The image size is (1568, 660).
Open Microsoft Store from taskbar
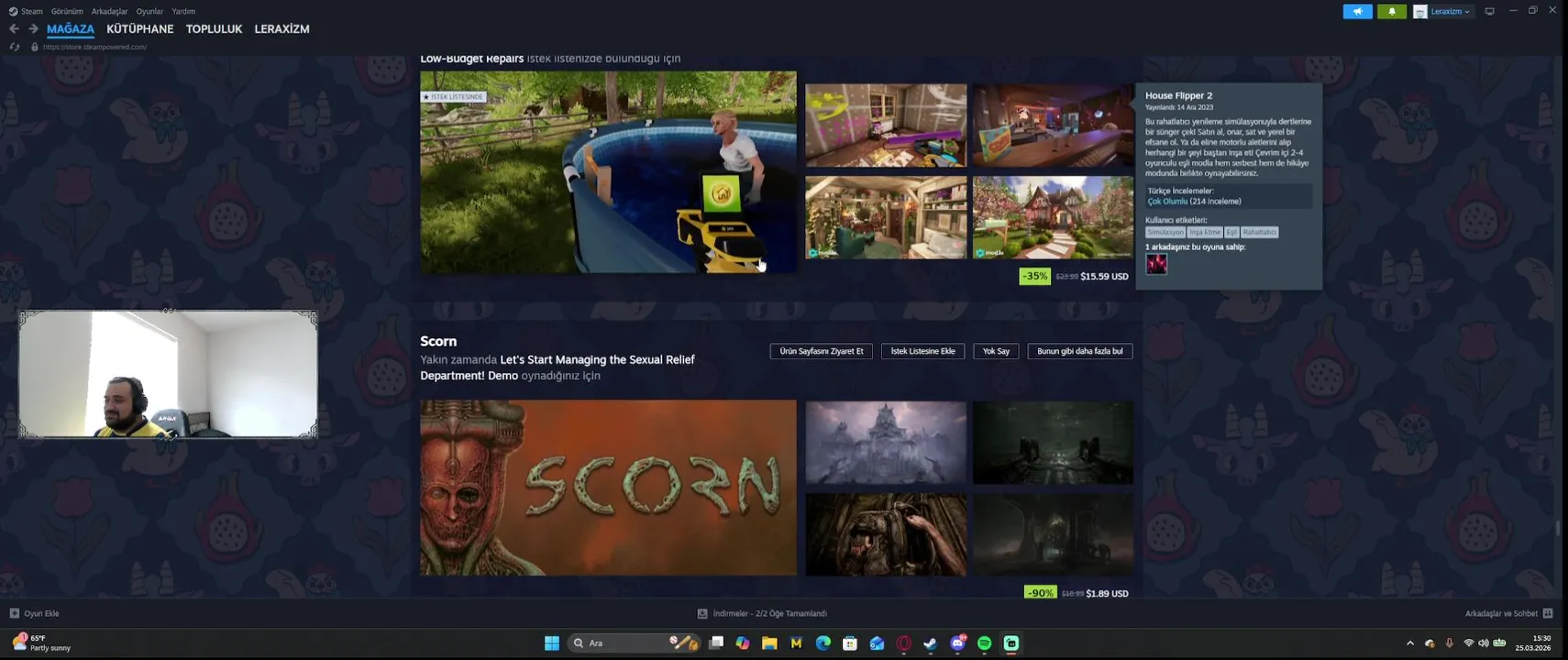click(x=850, y=643)
